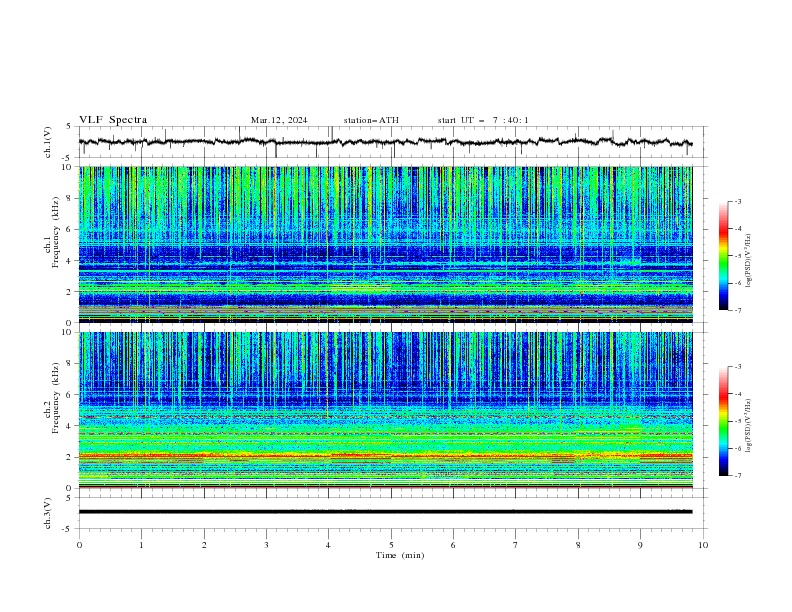Image resolution: width=792 pixels, height=612 pixels.
Task: Click the '5' tick on ch.1(V) axis
Action: click(x=69, y=127)
